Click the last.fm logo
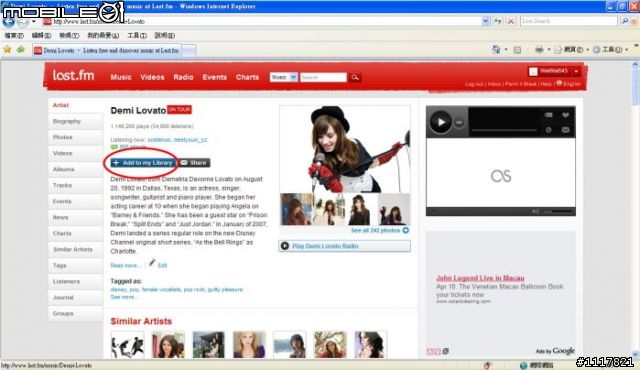The width and height of the screenshot is (640, 370). coord(73,75)
